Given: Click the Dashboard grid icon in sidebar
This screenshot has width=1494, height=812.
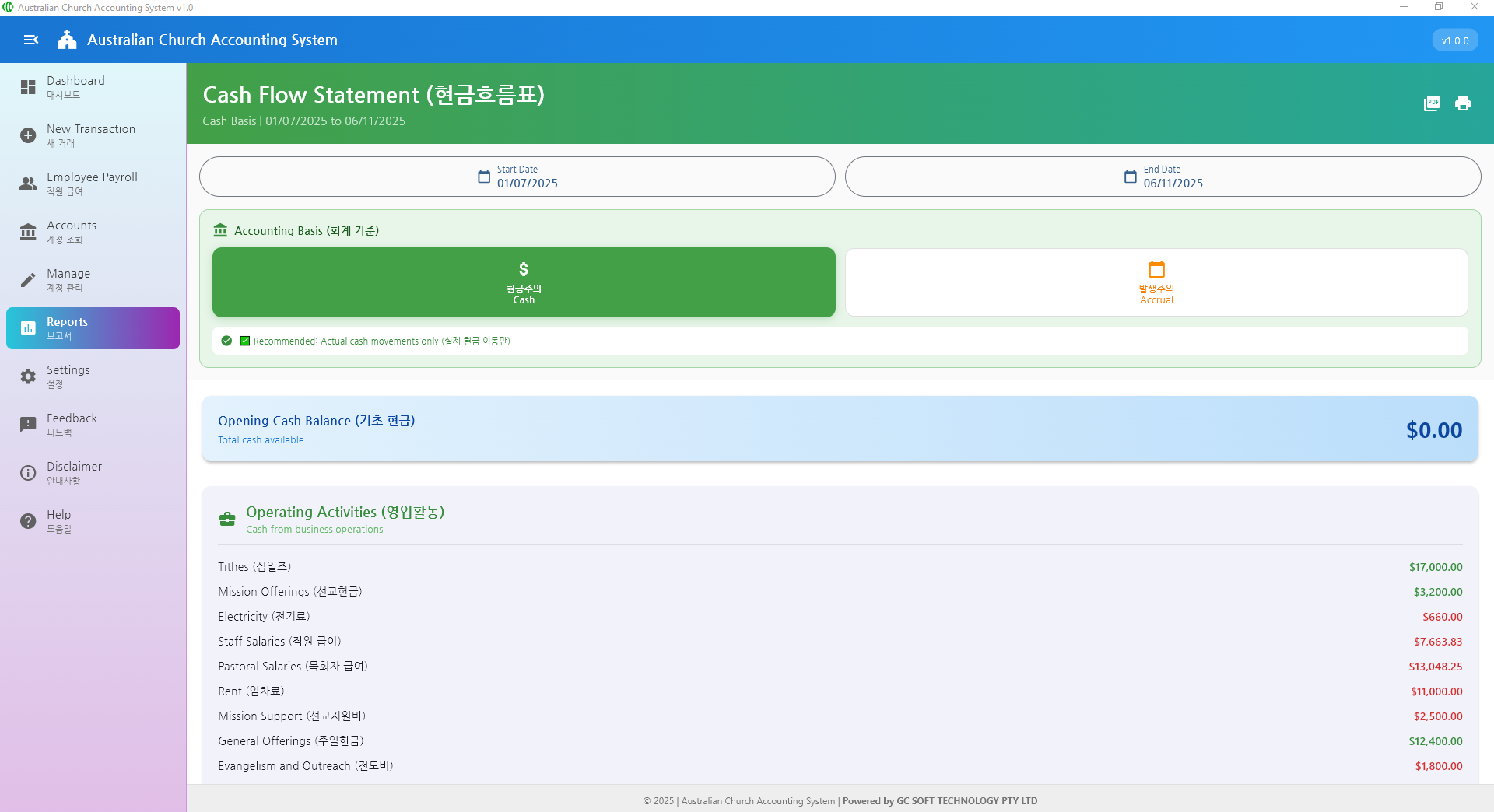Looking at the screenshot, I should coord(28,87).
